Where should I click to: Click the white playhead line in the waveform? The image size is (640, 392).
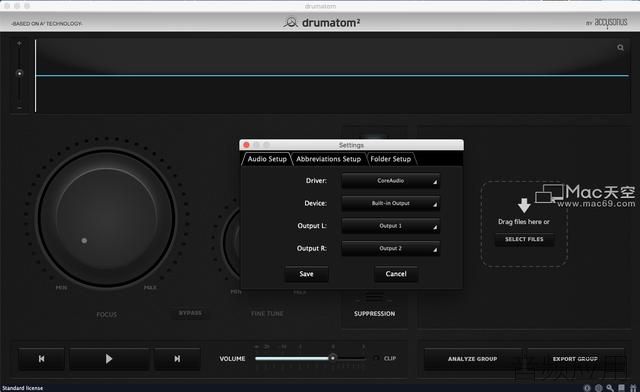pyautogui.click(x=36, y=76)
